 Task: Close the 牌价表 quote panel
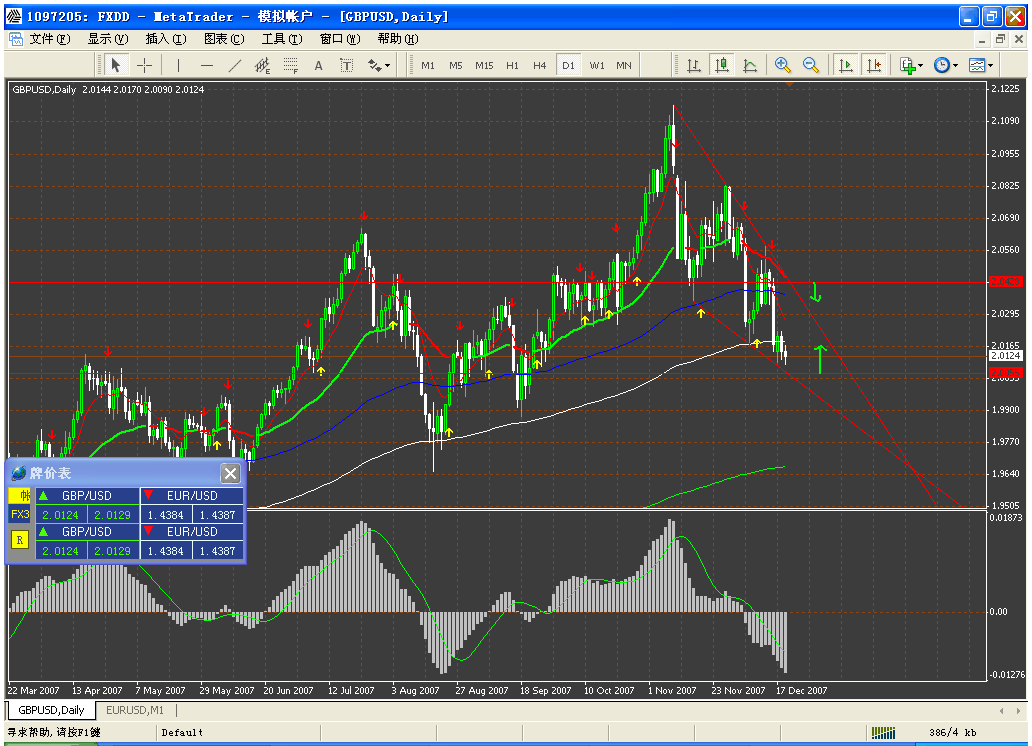coord(230,474)
